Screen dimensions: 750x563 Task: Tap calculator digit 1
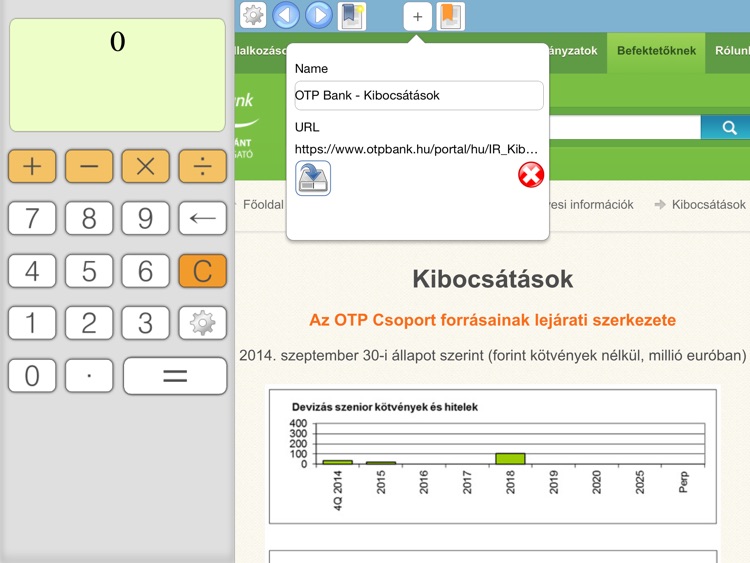(x=32, y=323)
